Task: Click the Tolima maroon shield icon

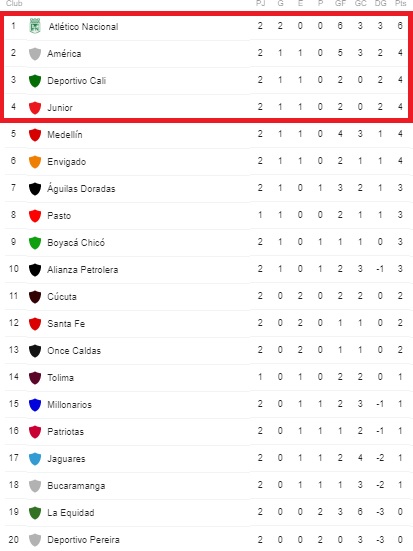Action: click(x=35, y=378)
